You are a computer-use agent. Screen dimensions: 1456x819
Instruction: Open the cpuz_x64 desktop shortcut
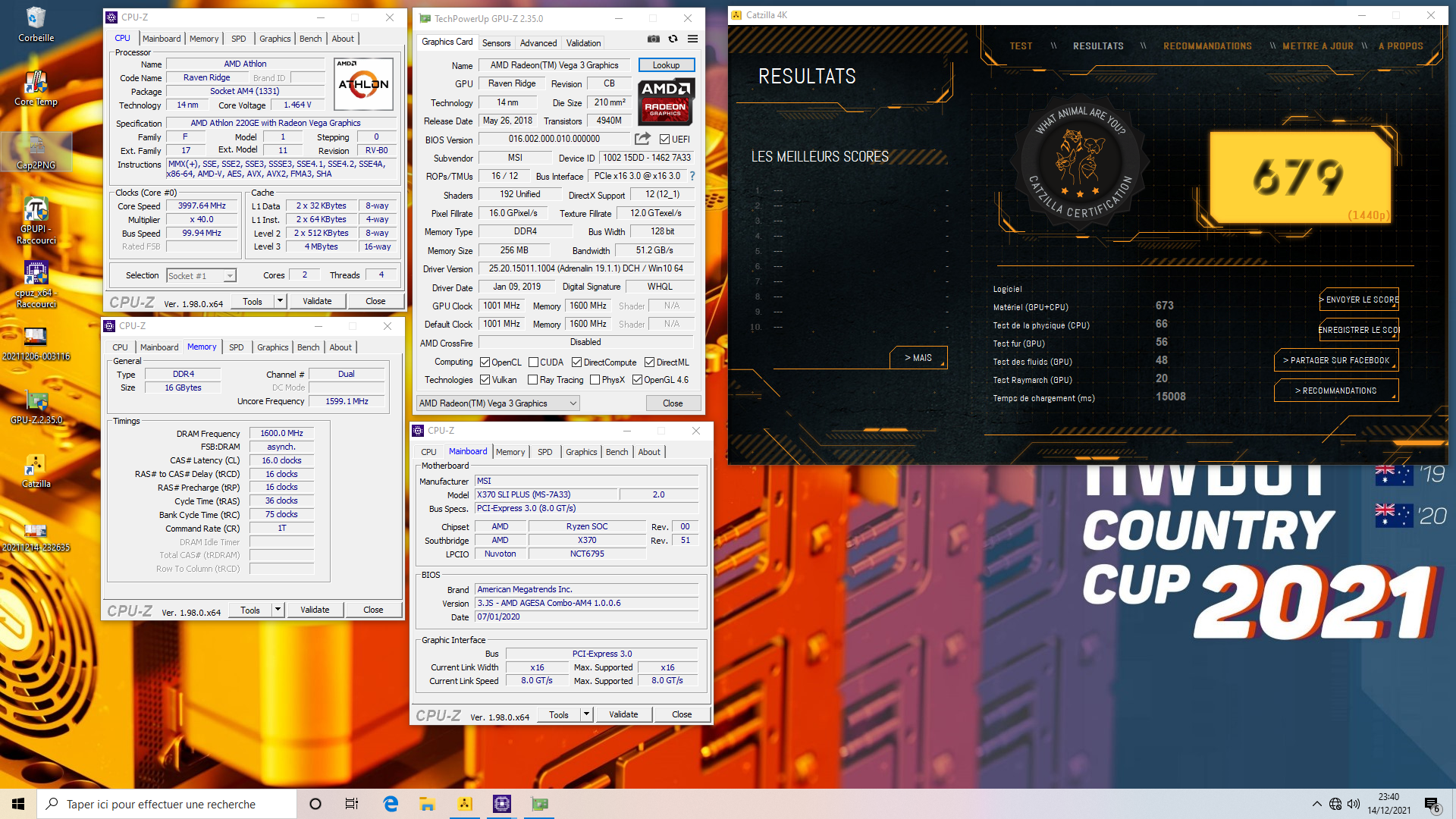point(36,284)
